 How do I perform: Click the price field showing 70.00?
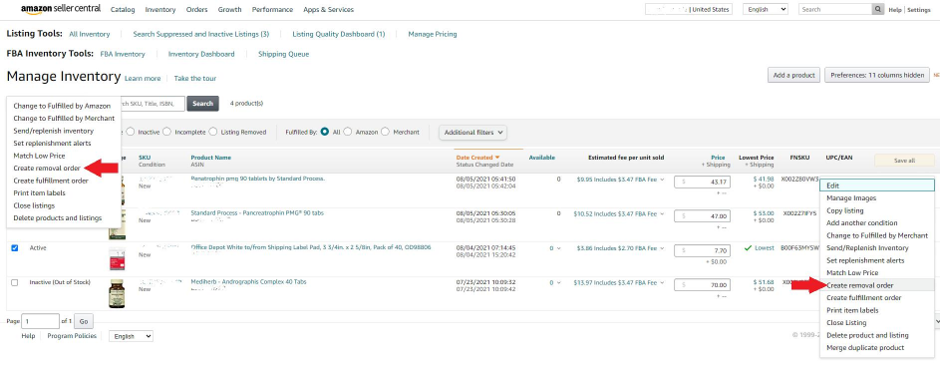point(702,285)
